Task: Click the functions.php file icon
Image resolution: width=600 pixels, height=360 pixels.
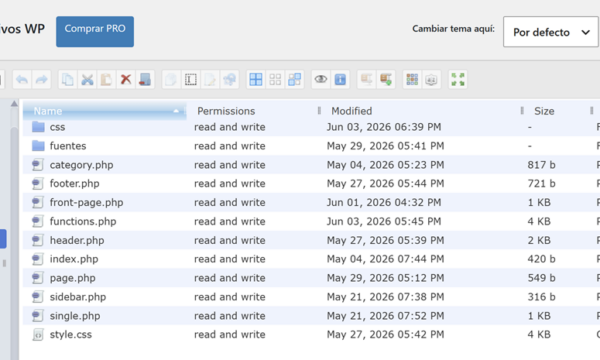Action: [38, 222]
